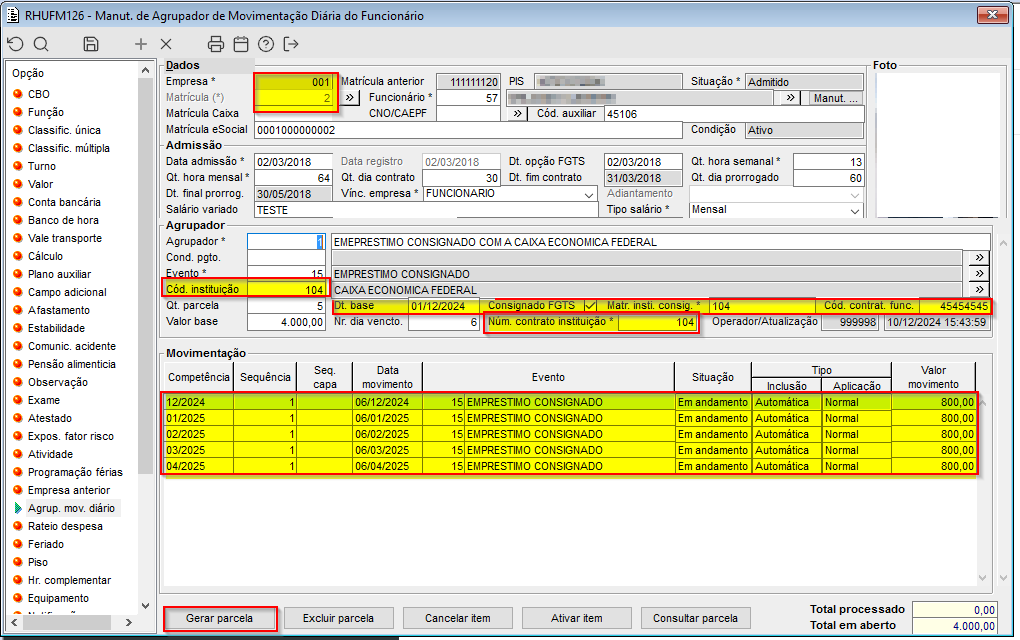Viewport: 1020px width, 640px height.
Task: Click the Empresa input field
Action: pos(294,82)
